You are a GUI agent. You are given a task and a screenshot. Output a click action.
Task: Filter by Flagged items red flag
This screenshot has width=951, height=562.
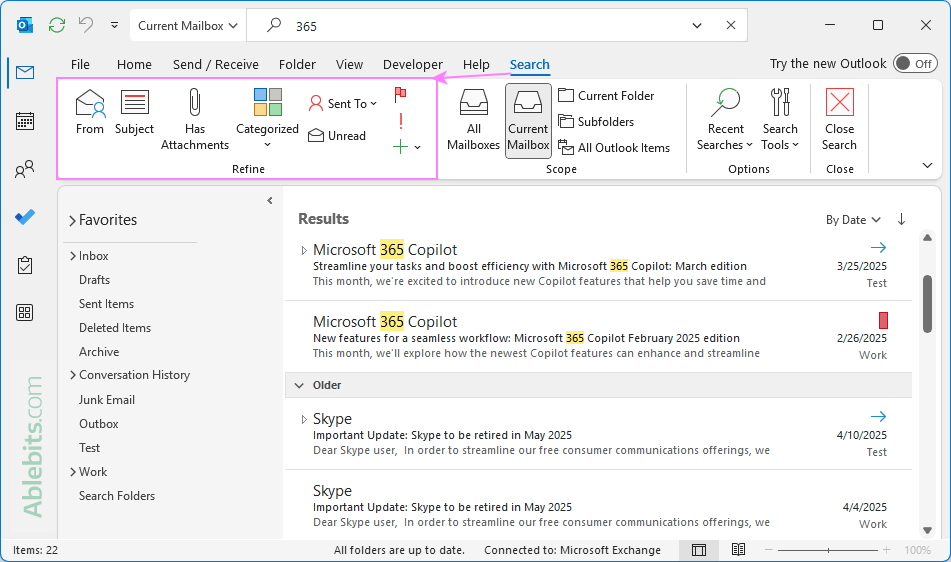[x=400, y=95]
